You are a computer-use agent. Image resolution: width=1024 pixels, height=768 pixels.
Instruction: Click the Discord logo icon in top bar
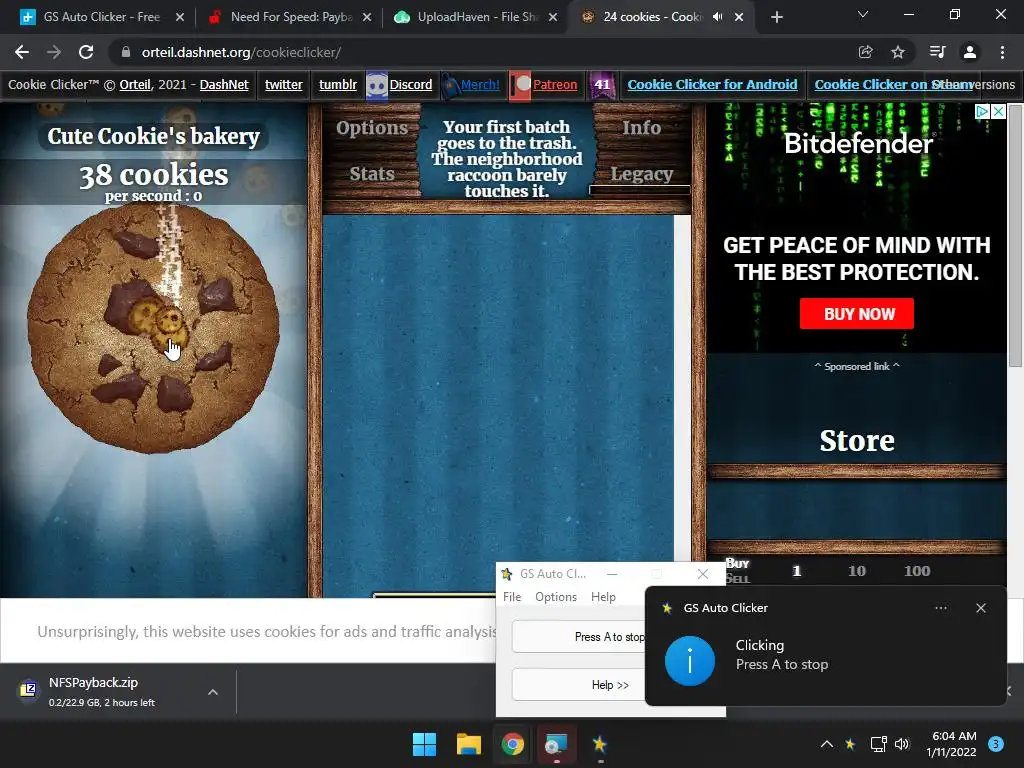coord(377,85)
